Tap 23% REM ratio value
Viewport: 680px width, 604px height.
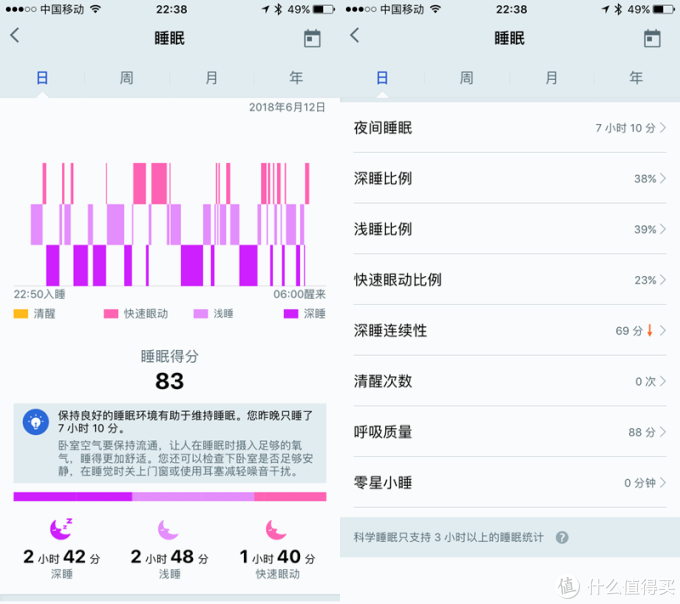[645, 280]
